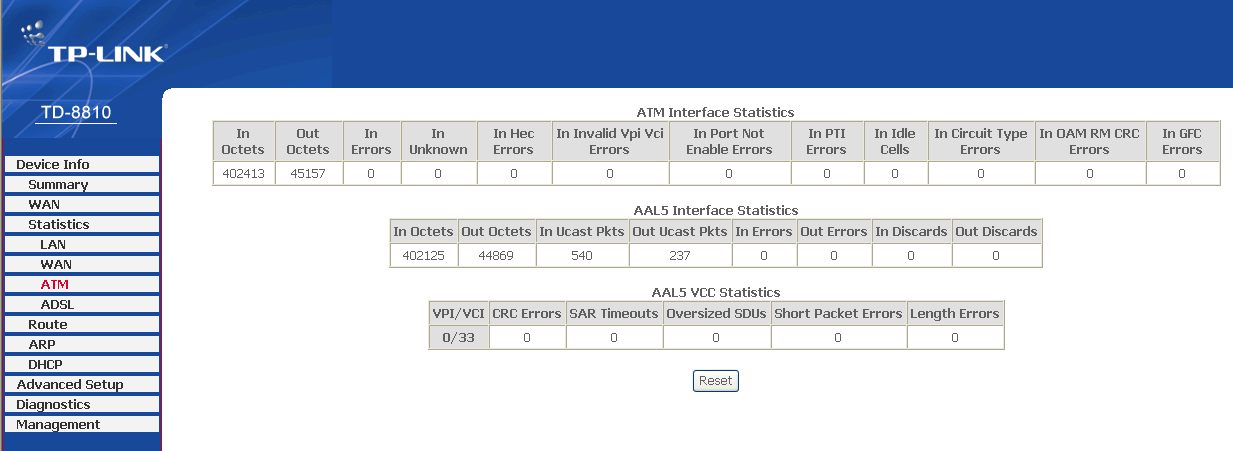View ADSL statistics

coord(57,304)
